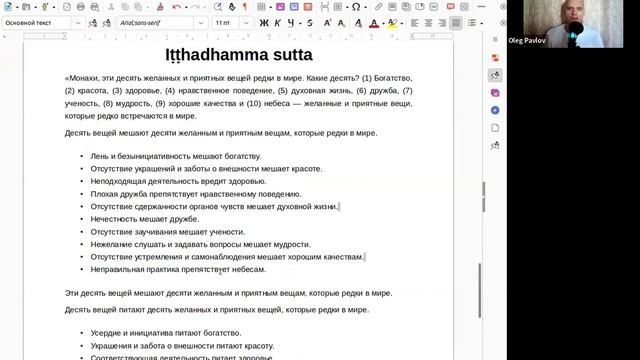Viewport: 640px width, 360px height.
Task: Export directly as PDF icon
Action: (x=67, y=7)
